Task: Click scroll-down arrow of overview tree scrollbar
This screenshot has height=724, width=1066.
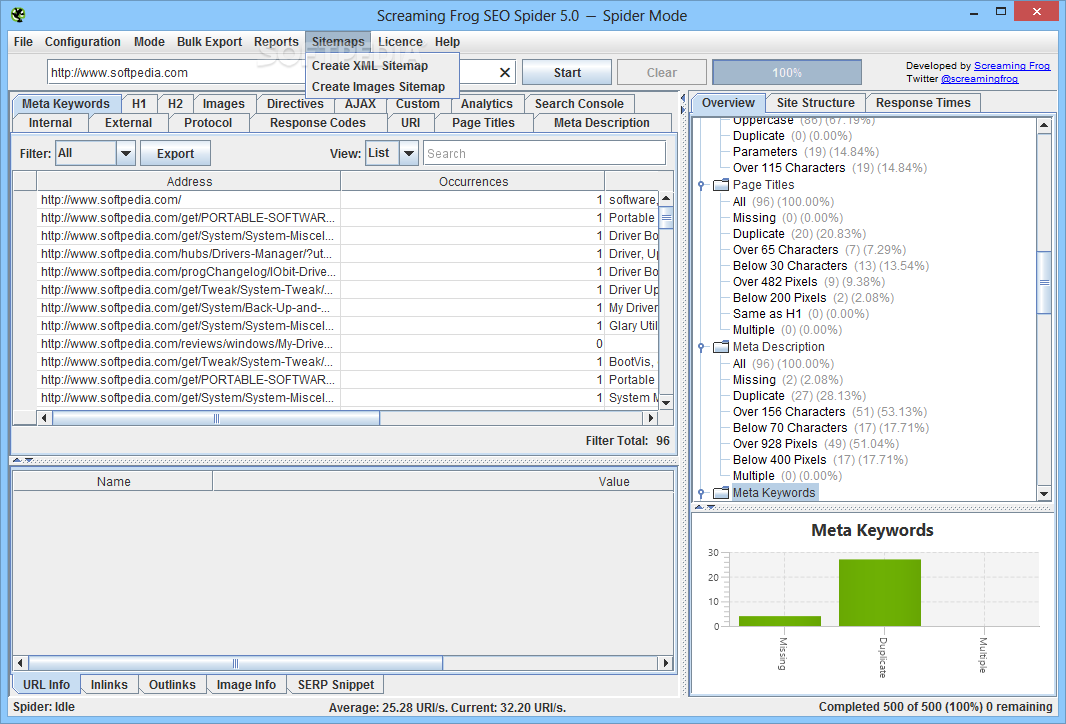Action: click(x=1044, y=494)
